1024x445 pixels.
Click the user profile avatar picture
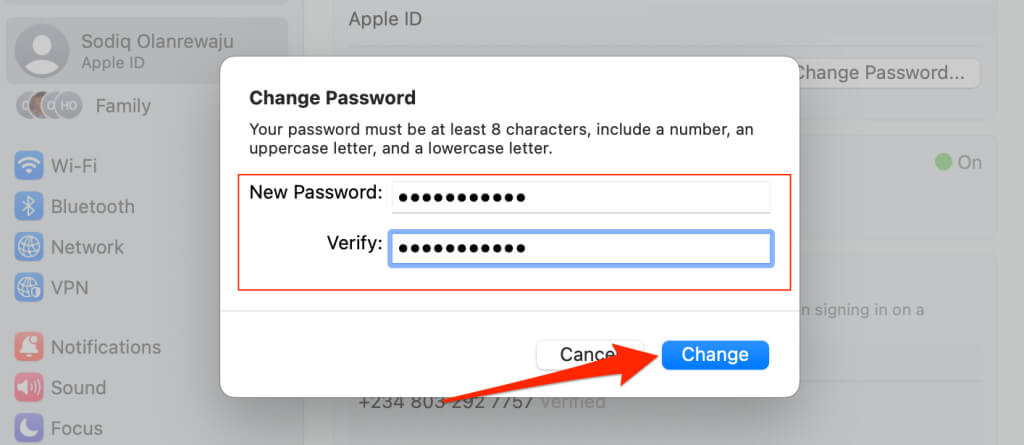(x=42, y=51)
